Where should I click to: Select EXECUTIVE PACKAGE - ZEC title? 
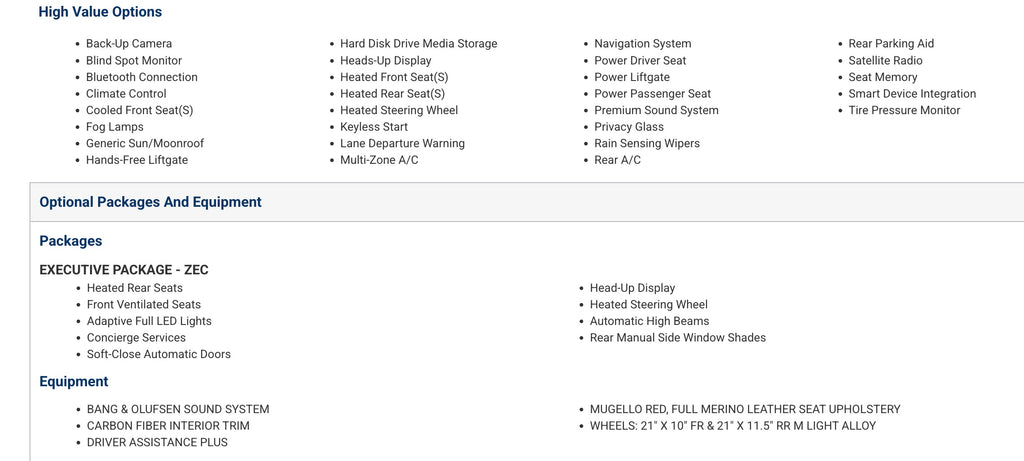[124, 270]
